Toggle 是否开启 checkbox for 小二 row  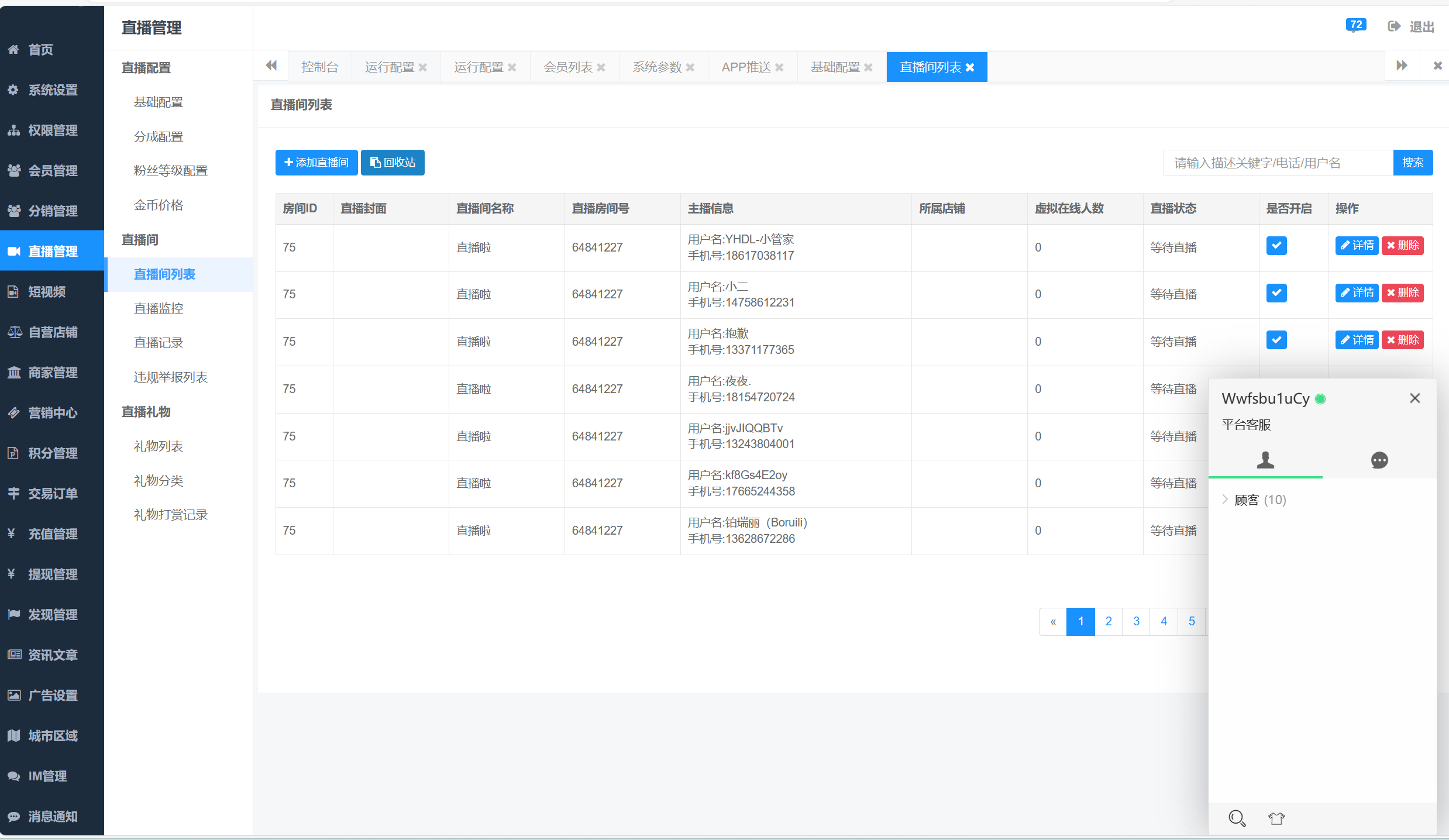click(x=1276, y=293)
